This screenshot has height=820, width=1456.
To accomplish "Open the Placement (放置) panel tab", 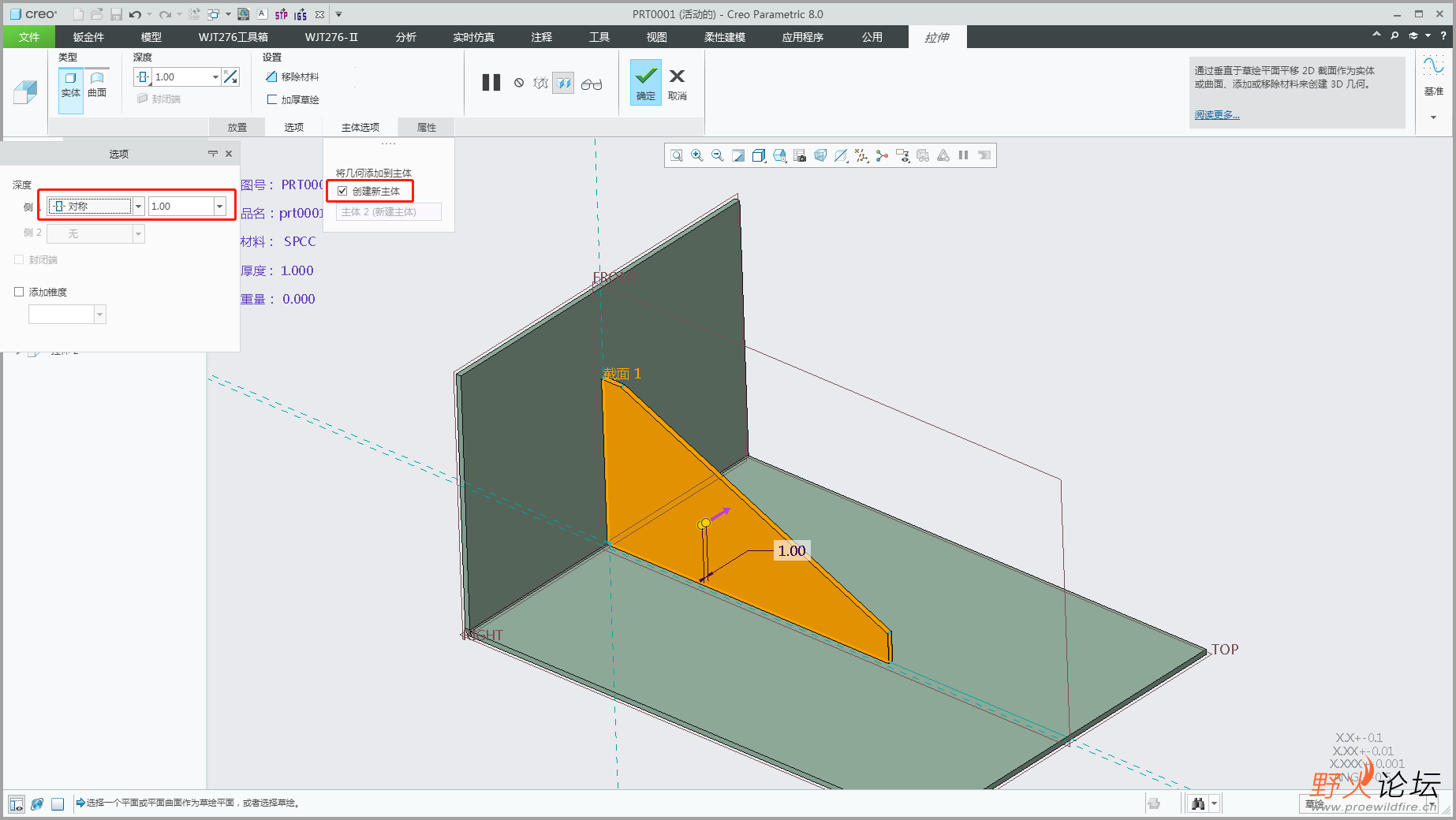I will [x=237, y=127].
